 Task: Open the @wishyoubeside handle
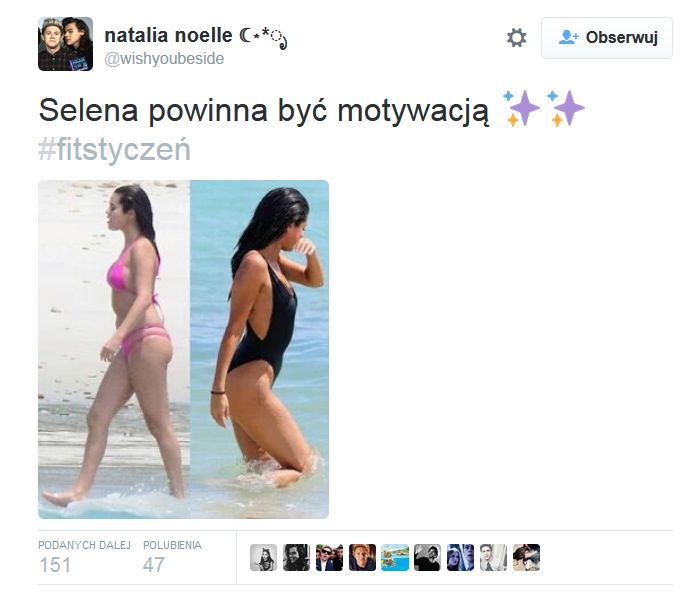(x=164, y=59)
